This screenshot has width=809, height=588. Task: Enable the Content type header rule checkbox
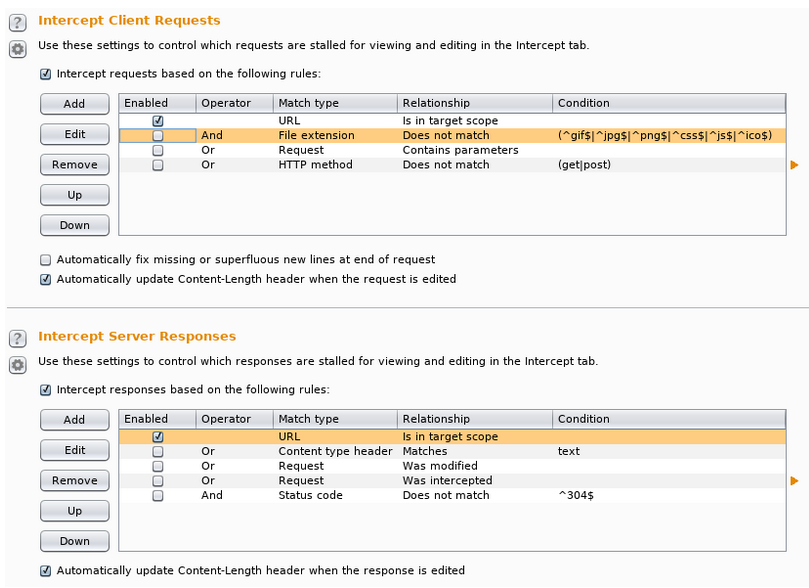158,452
